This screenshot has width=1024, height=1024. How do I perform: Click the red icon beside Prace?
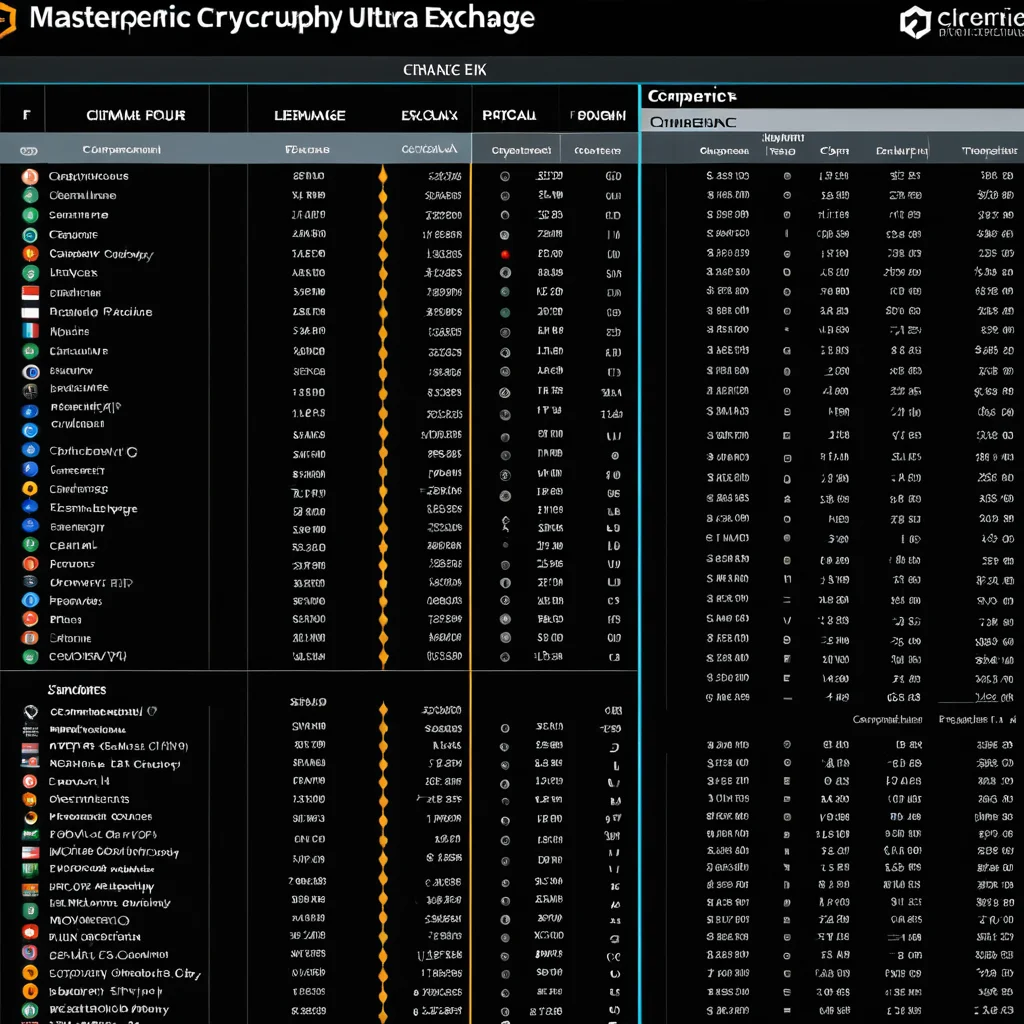pyautogui.click(x=30, y=618)
